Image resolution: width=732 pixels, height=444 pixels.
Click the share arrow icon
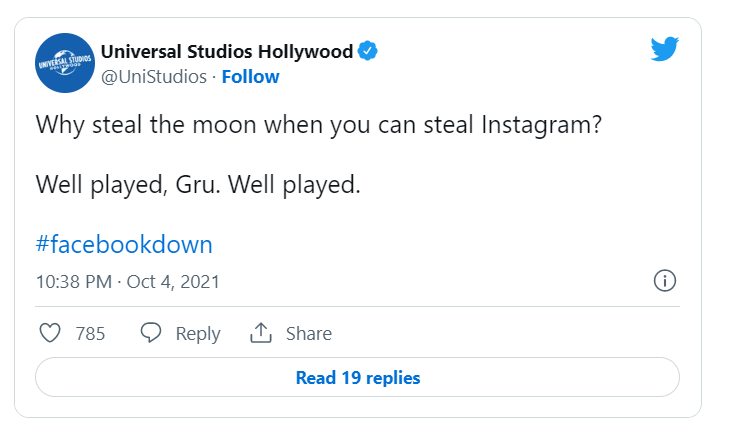click(261, 333)
